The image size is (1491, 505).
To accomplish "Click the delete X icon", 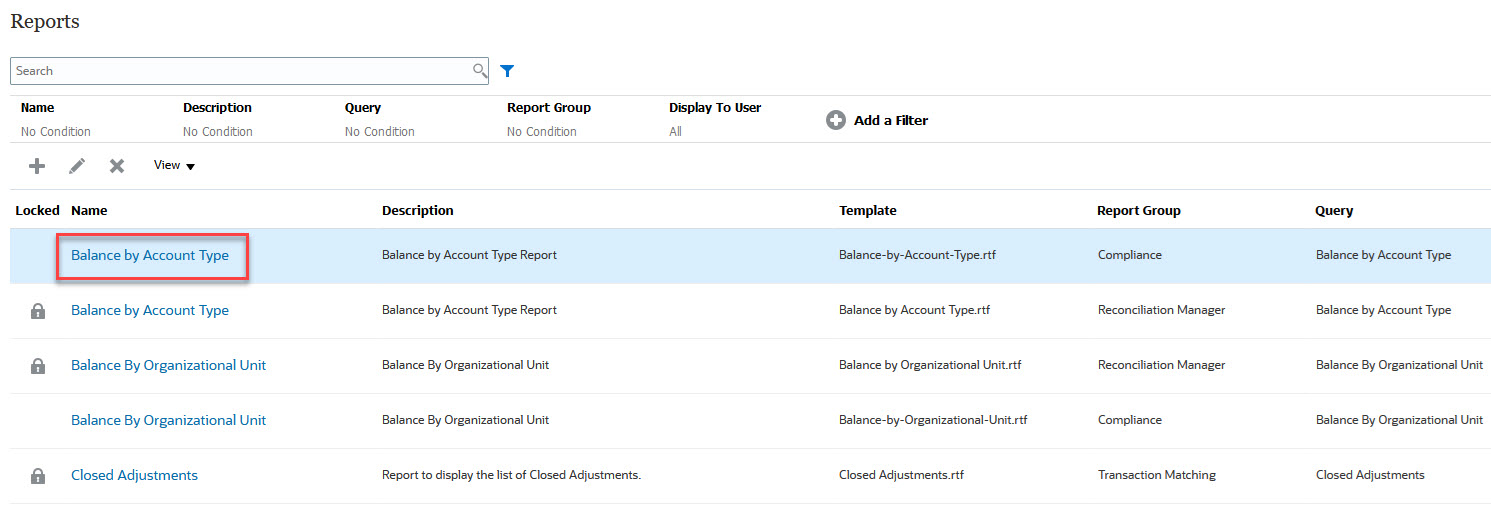I will point(117,166).
